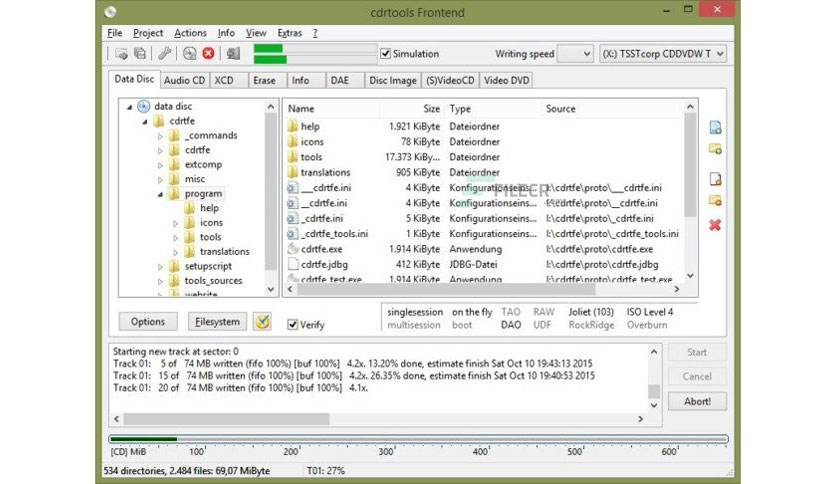Collapse the data disc tree root

[x=130, y=107]
